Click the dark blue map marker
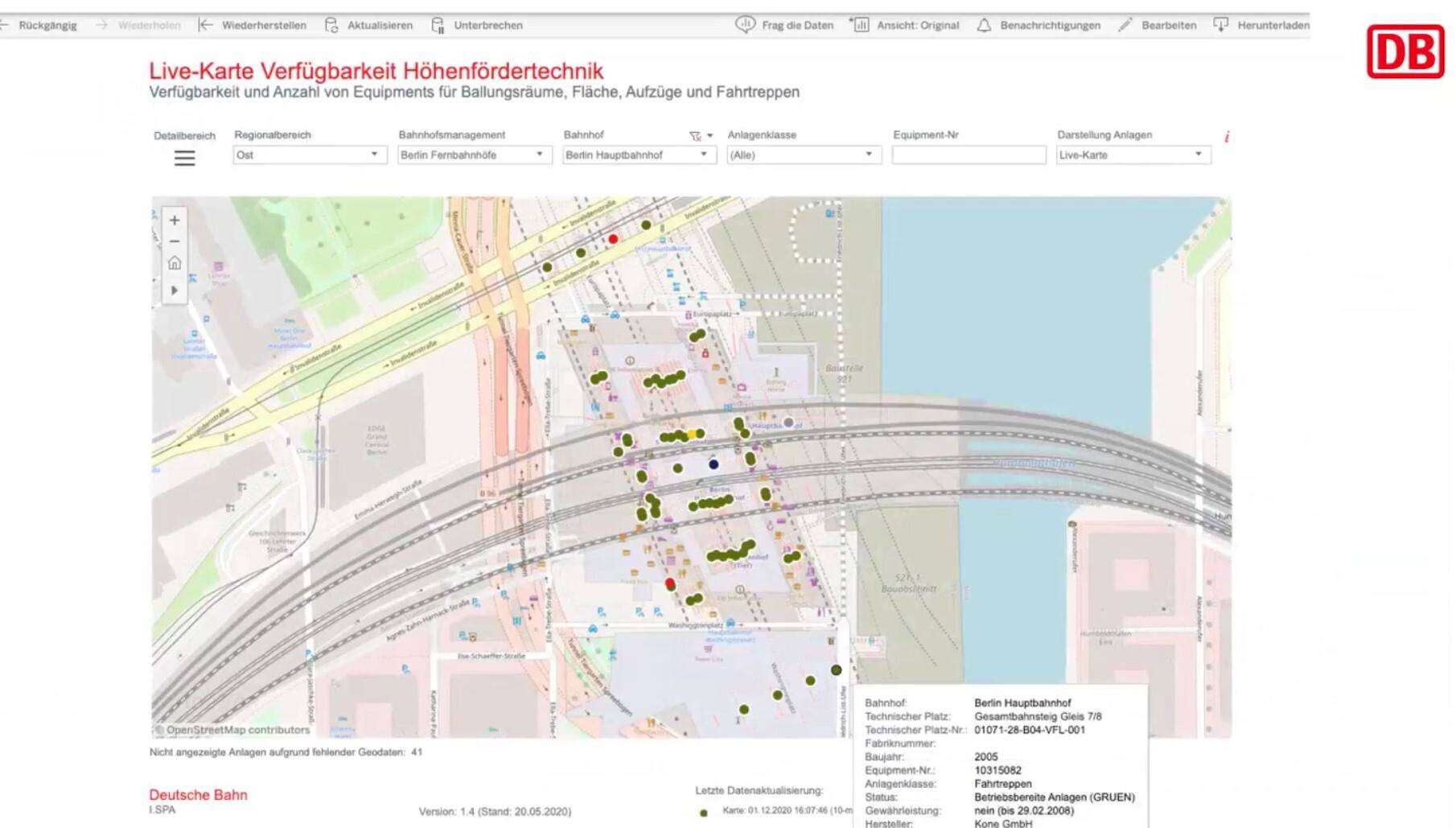Viewport: 1456px width, 828px height. point(714,464)
